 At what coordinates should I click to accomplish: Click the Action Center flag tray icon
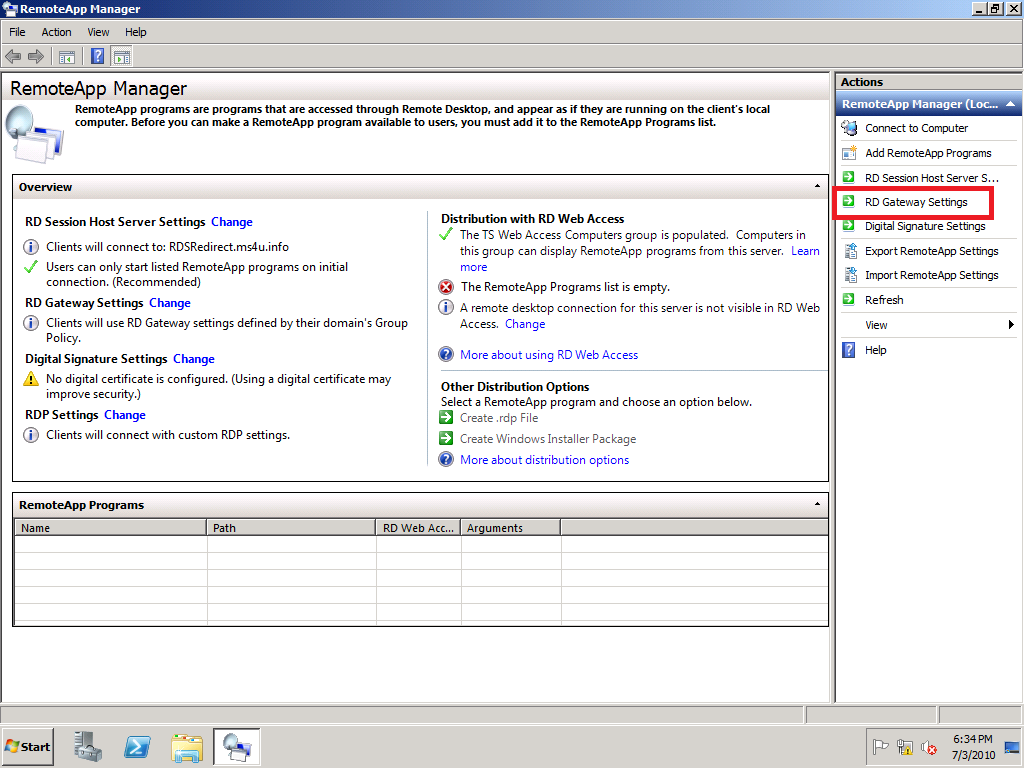click(880, 746)
